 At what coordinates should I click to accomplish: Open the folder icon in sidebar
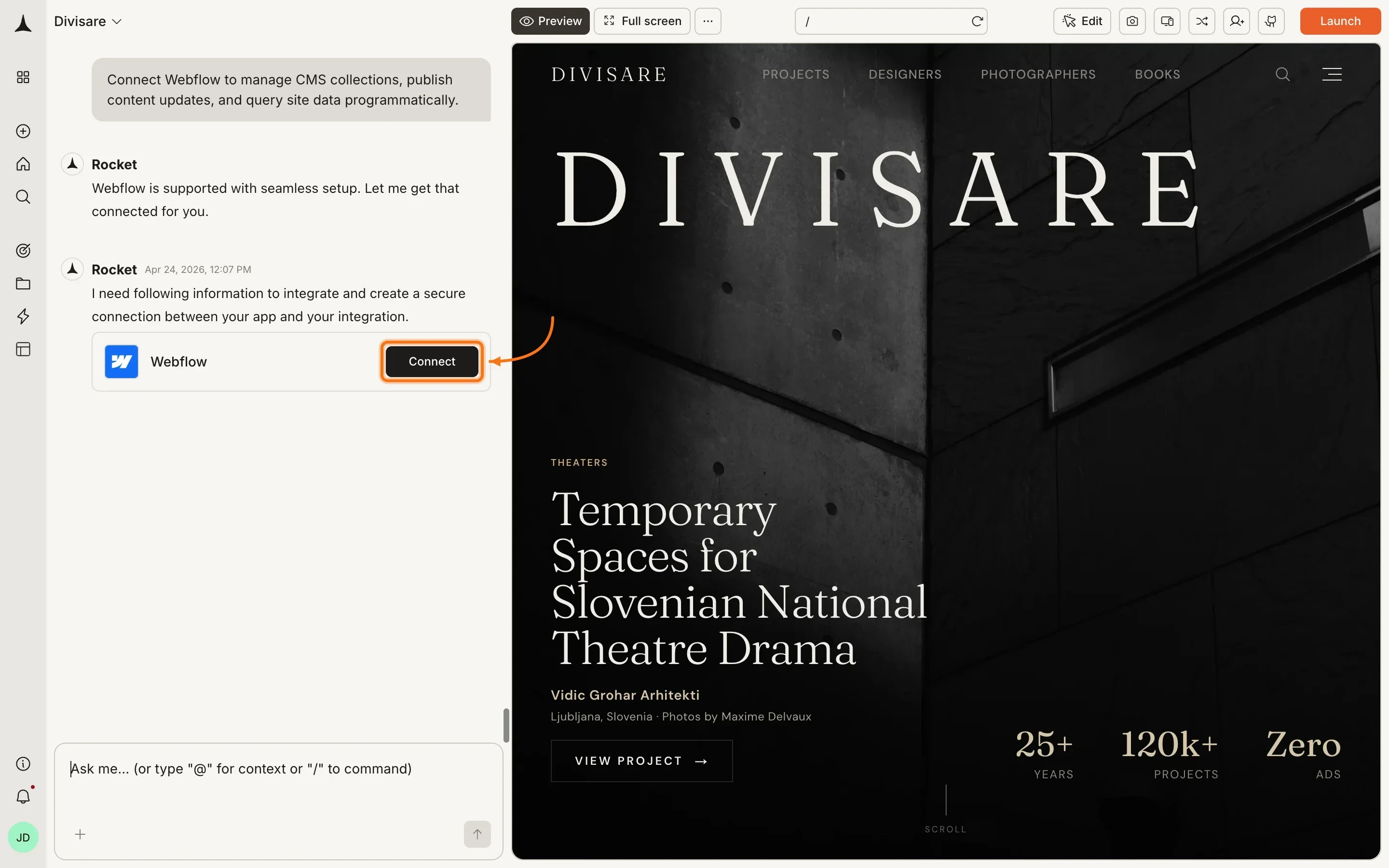(x=23, y=284)
